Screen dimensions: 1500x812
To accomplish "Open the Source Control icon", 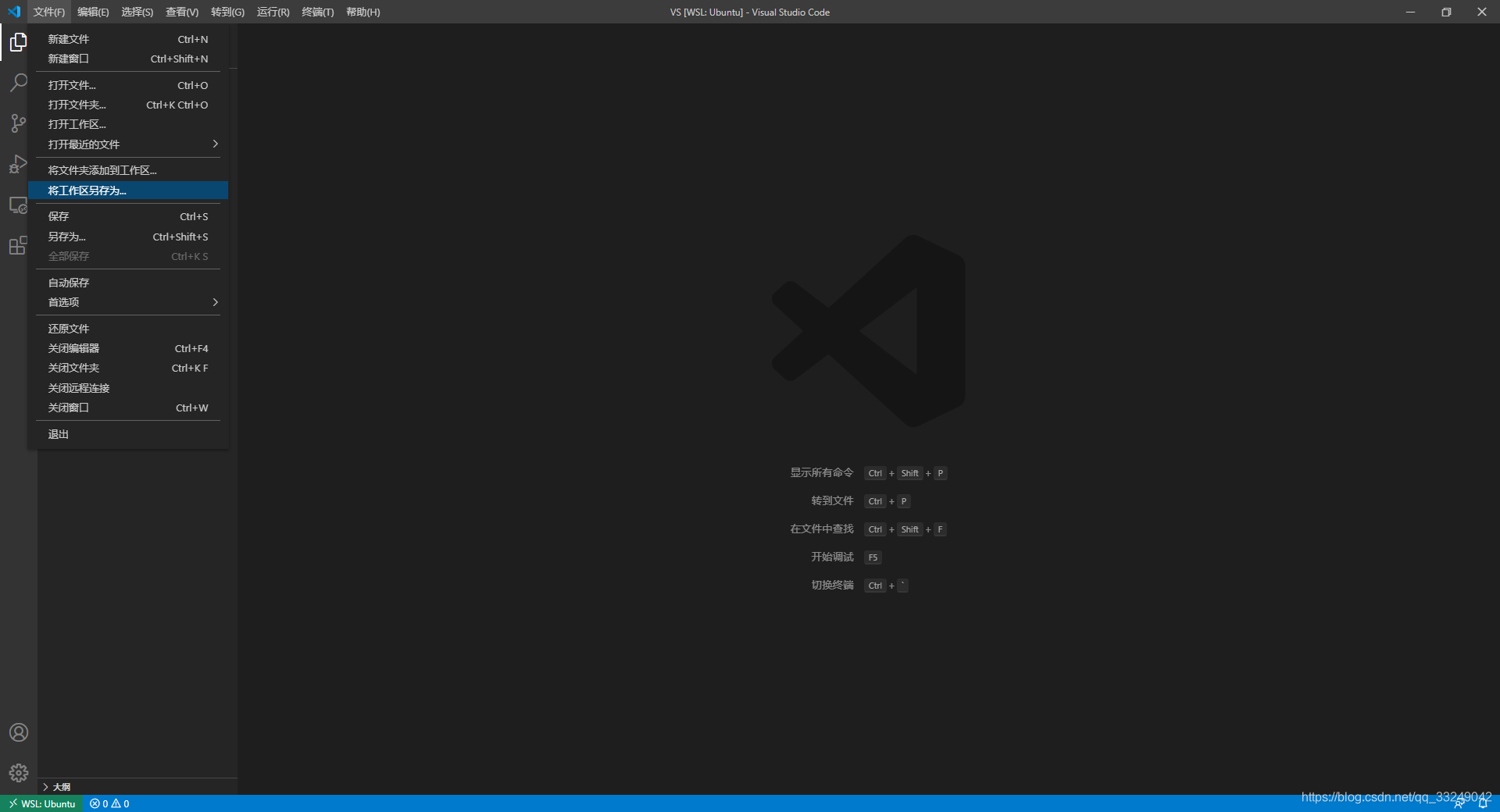I will [x=19, y=123].
